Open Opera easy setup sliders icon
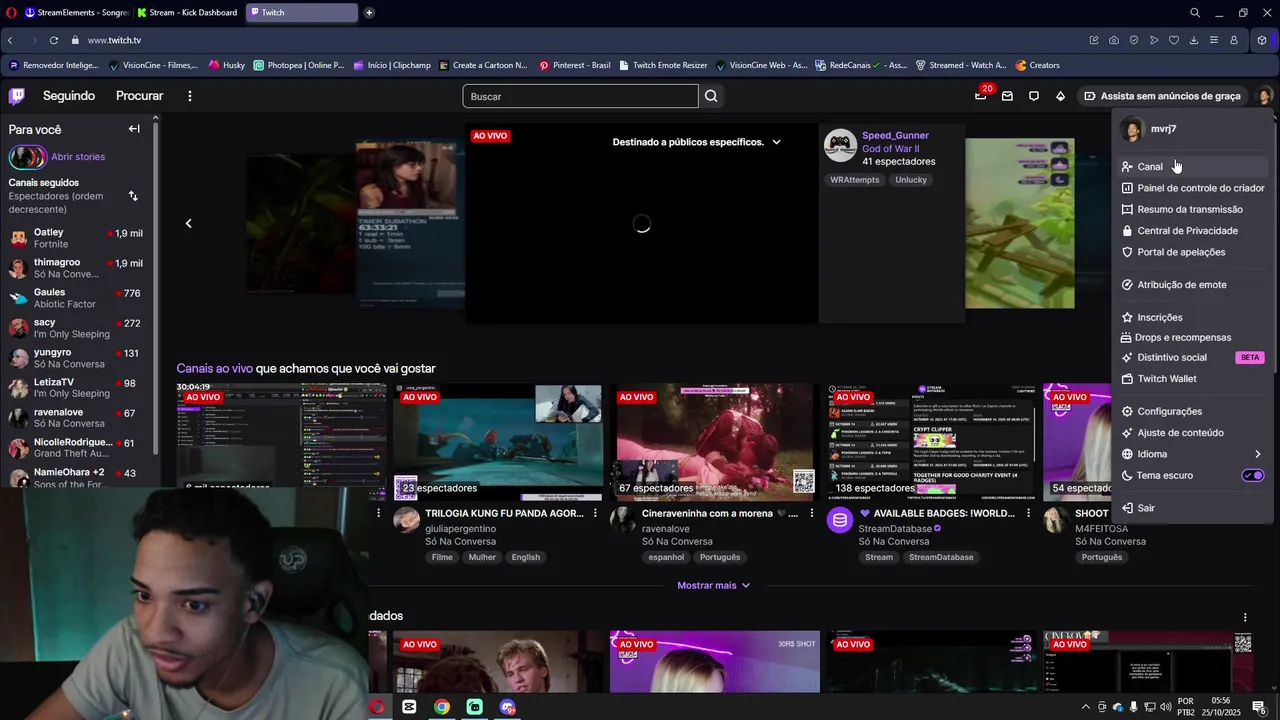This screenshot has height=720, width=1280. tap(1214, 40)
